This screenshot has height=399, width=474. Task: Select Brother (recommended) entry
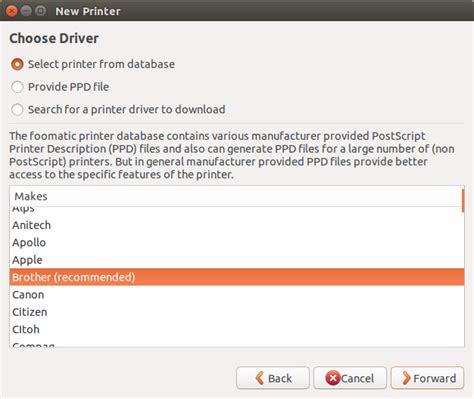tap(237, 277)
